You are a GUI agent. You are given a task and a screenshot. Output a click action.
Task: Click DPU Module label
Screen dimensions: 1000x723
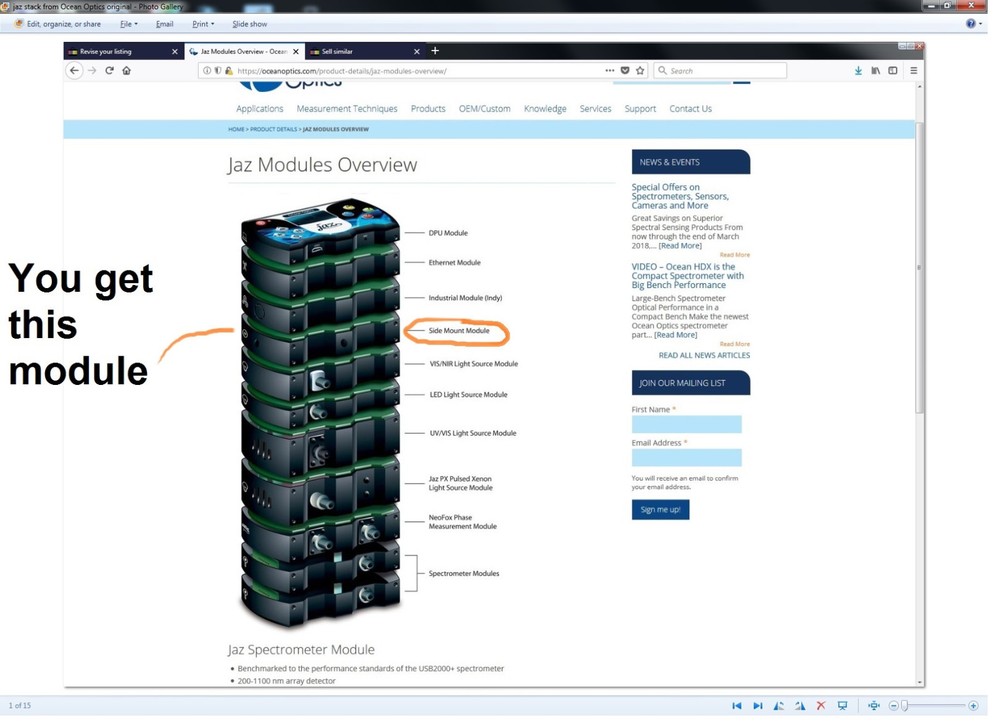(x=448, y=233)
